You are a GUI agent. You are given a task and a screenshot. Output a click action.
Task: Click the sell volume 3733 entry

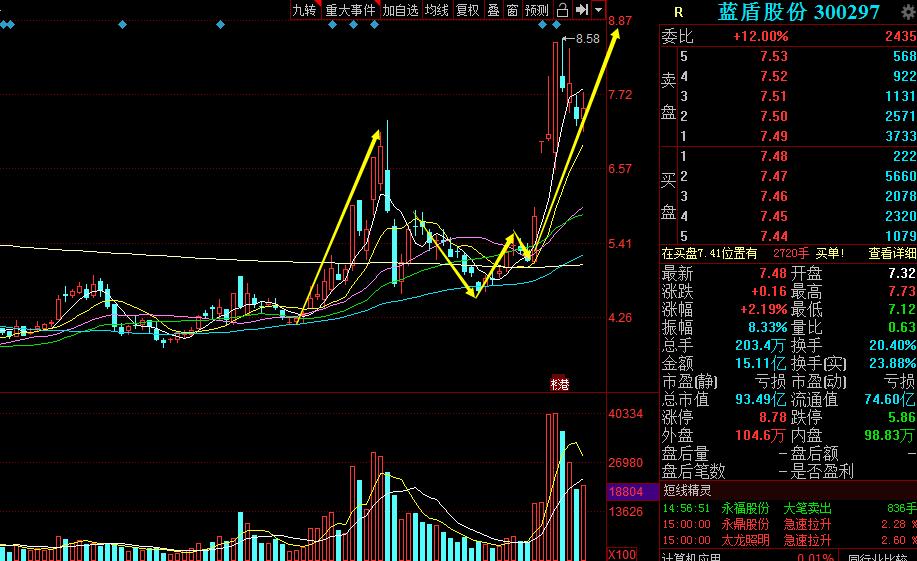900,136
